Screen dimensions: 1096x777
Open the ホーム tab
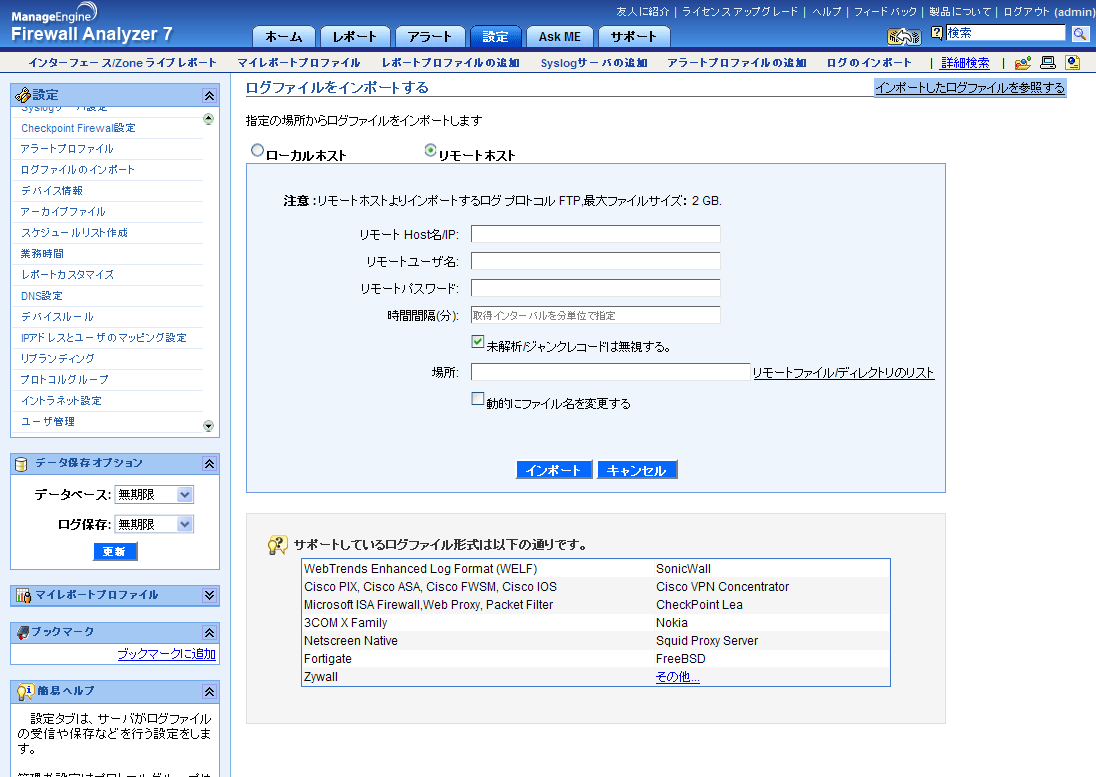point(284,37)
